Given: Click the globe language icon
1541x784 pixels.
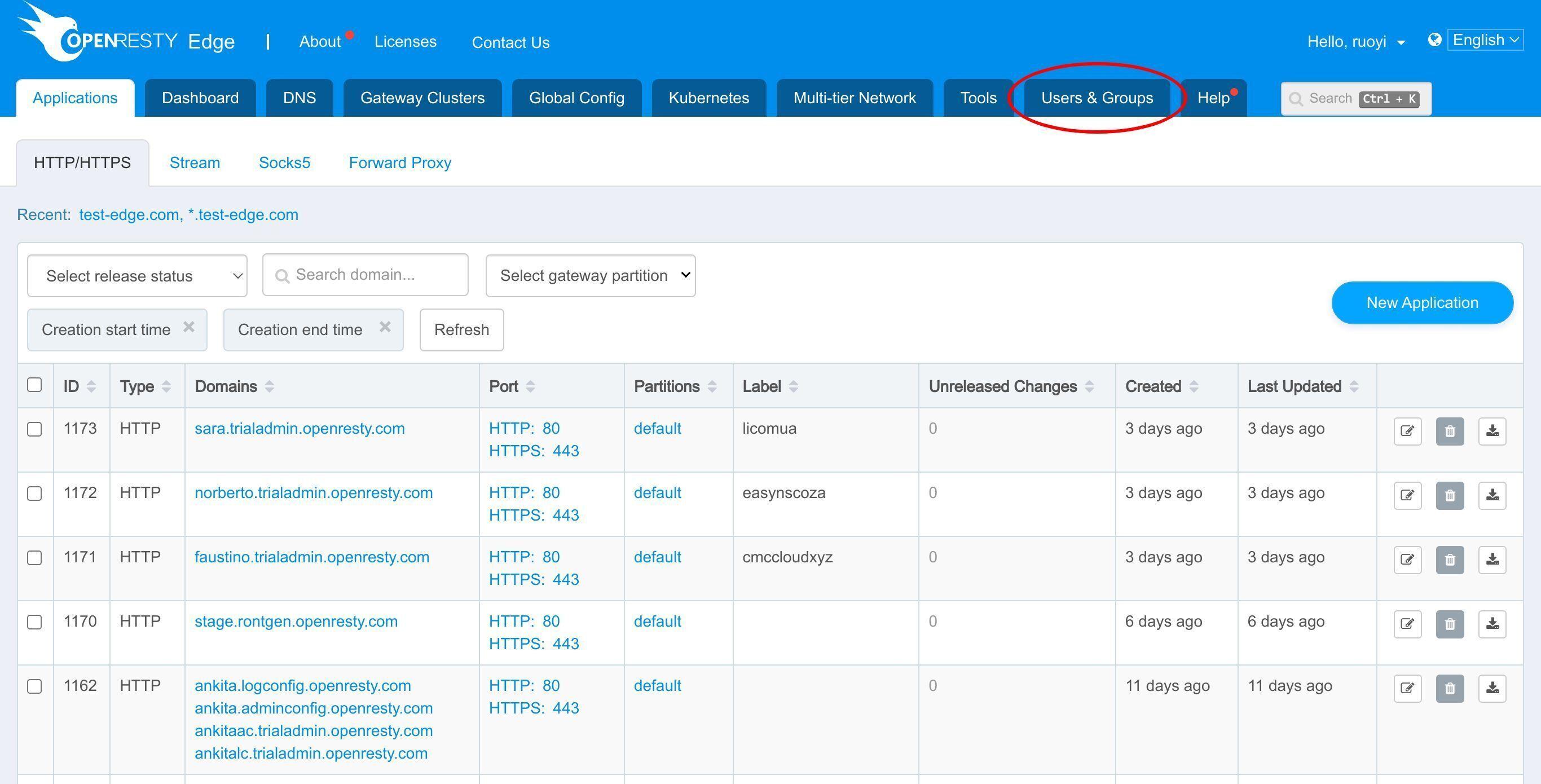Looking at the screenshot, I should click(x=1434, y=40).
